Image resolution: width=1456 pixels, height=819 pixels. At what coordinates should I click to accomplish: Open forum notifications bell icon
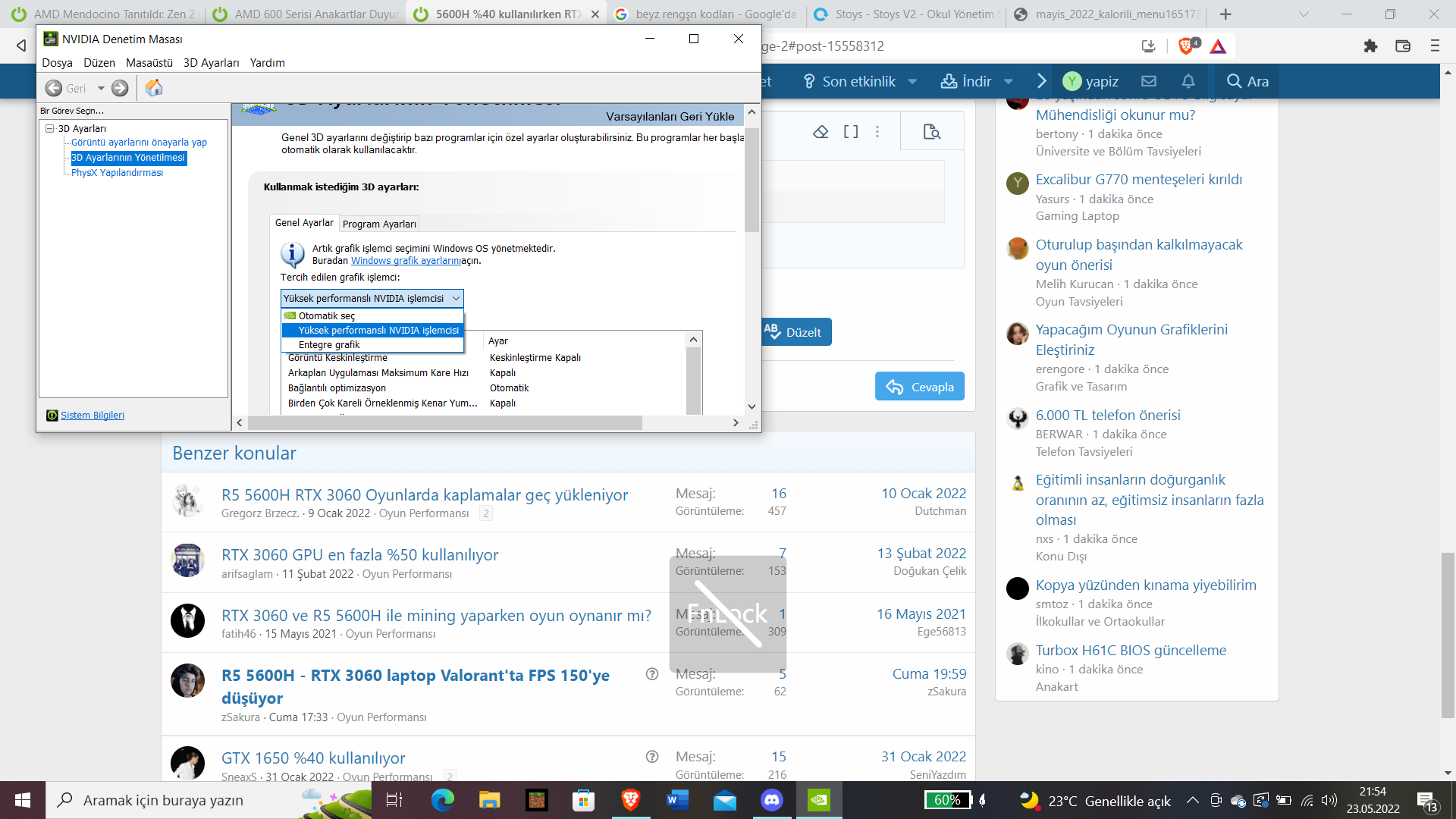(x=1188, y=81)
